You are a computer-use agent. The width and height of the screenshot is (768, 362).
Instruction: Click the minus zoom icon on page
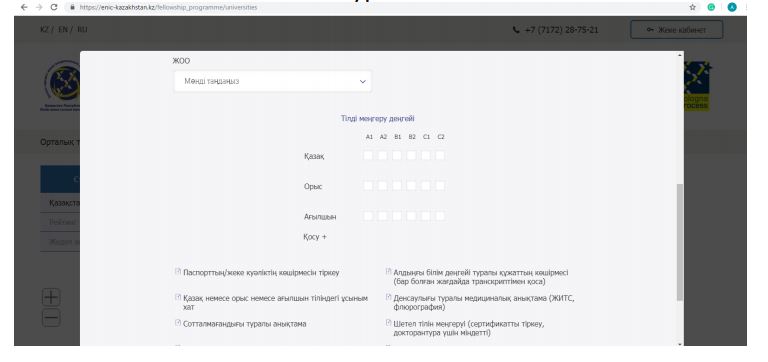(51, 318)
